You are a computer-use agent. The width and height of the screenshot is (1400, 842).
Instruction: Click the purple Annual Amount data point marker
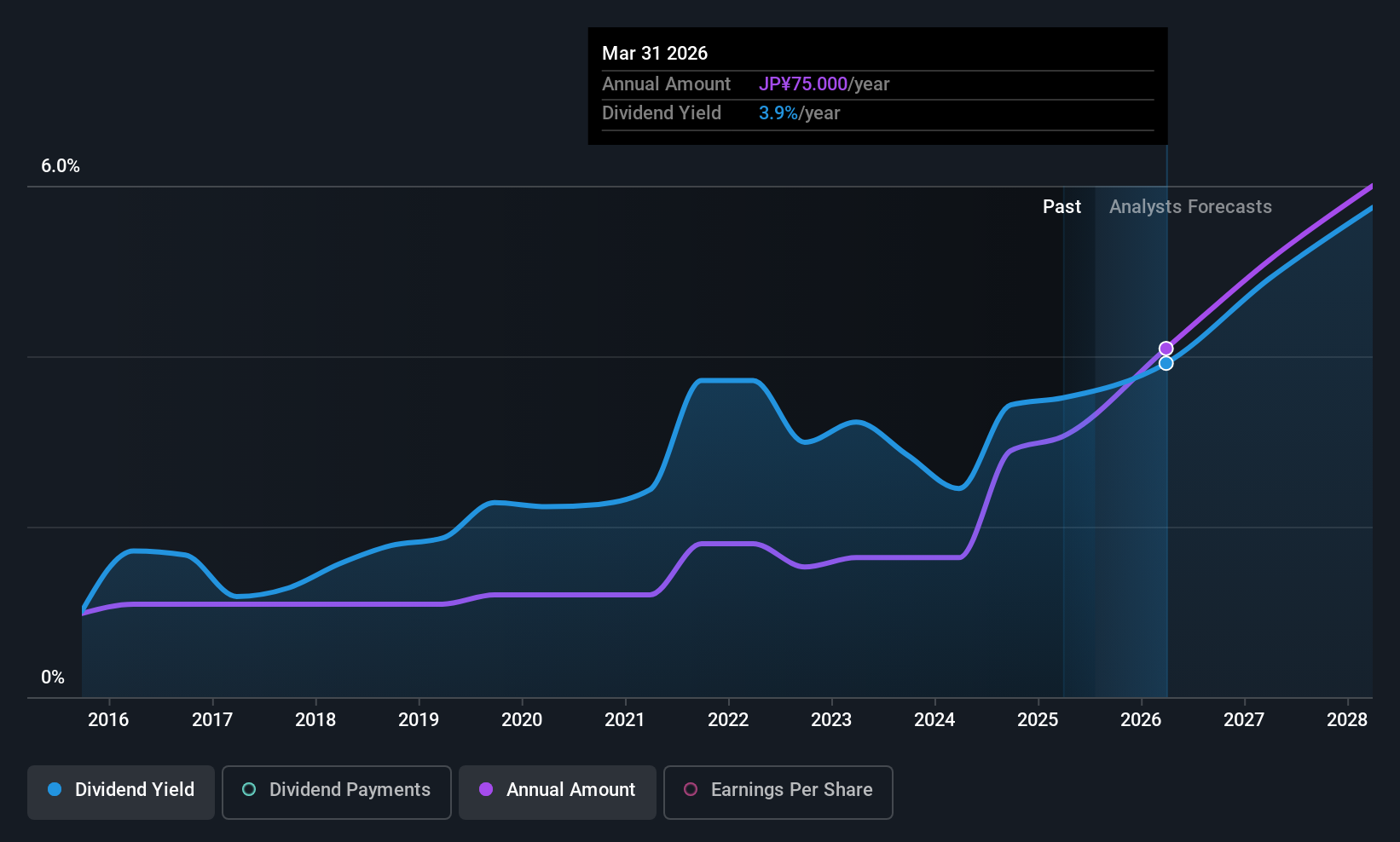coord(1166,349)
